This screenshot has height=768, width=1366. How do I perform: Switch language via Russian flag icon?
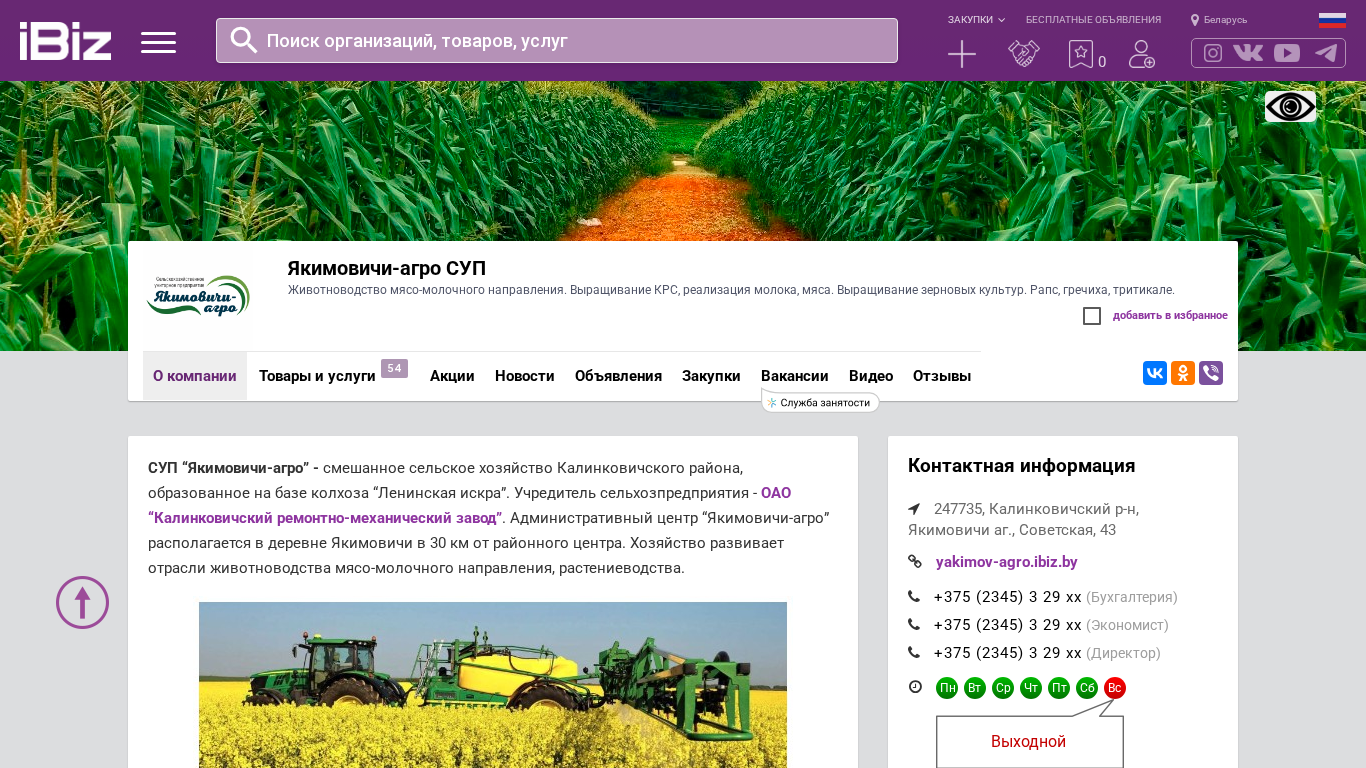tap(1332, 20)
